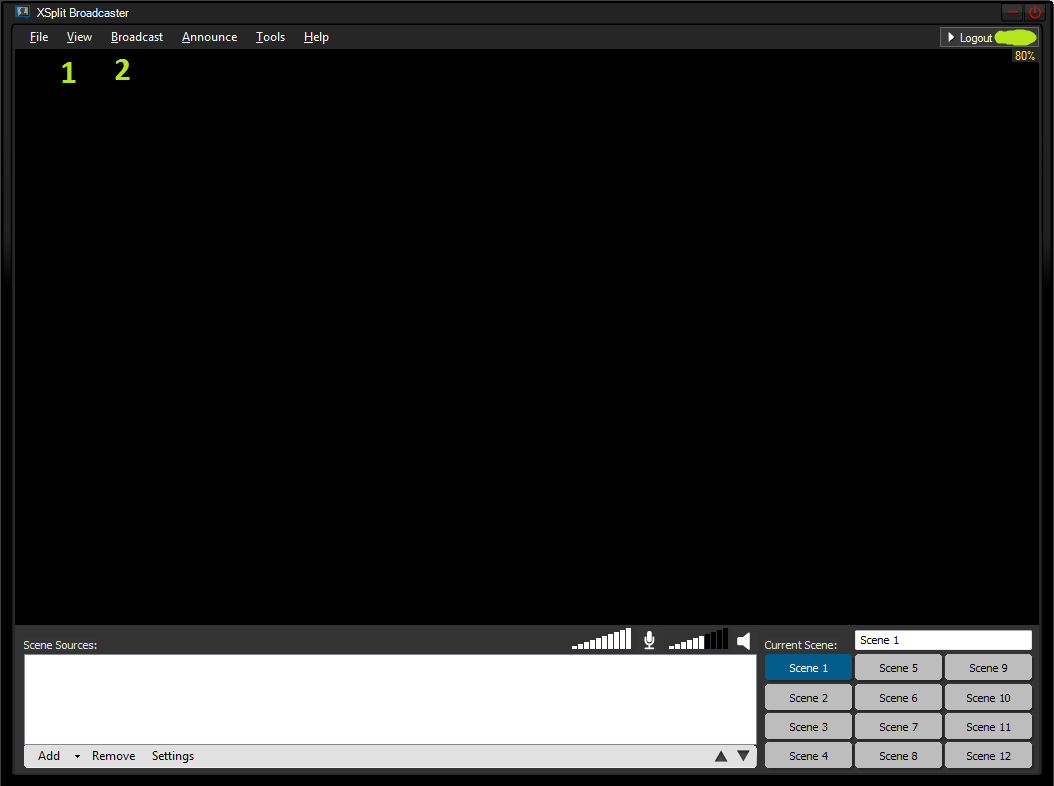
Task: Expand the Add source dropdown arrow
Action: [x=77, y=757]
